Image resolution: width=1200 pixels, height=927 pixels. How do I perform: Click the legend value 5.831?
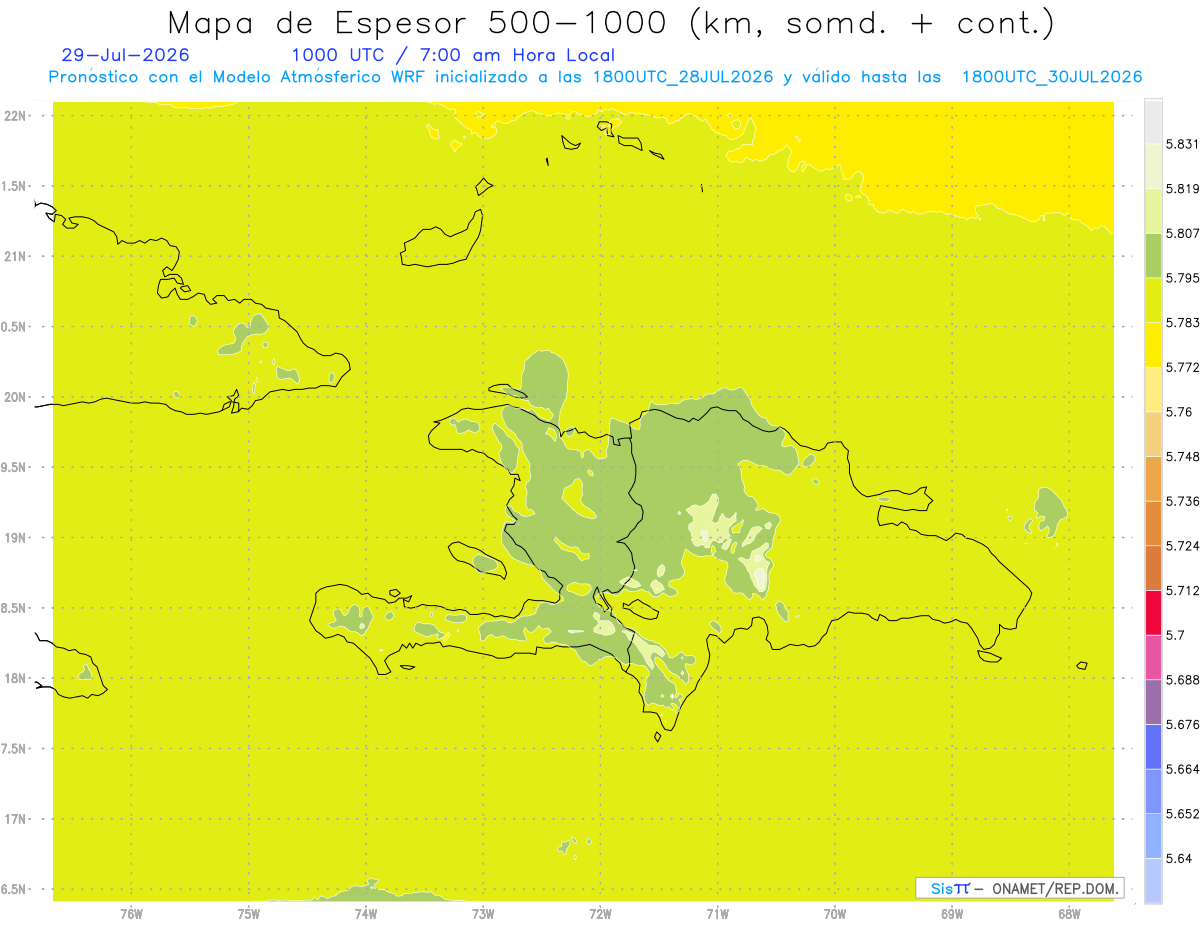[1182, 144]
